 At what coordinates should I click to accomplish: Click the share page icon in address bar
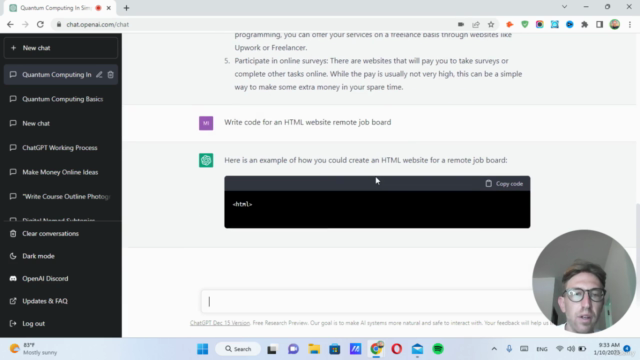[476, 24]
